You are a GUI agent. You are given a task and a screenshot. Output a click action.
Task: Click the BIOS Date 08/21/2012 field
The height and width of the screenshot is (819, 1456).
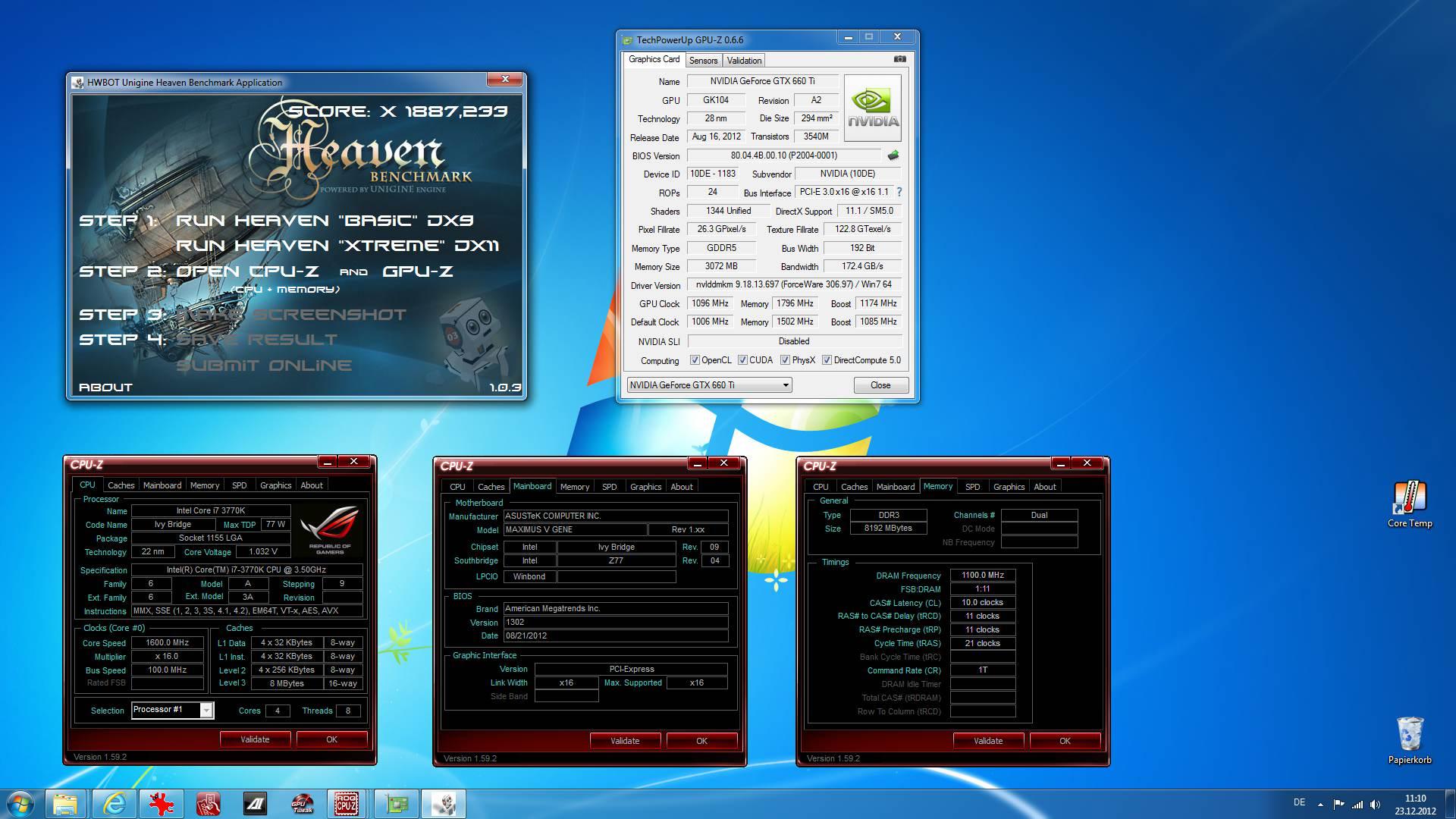coord(616,636)
